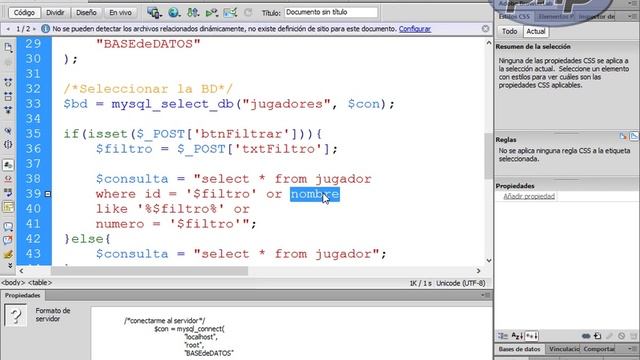Open the documents list icon in coding toolbar

(8, 47)
